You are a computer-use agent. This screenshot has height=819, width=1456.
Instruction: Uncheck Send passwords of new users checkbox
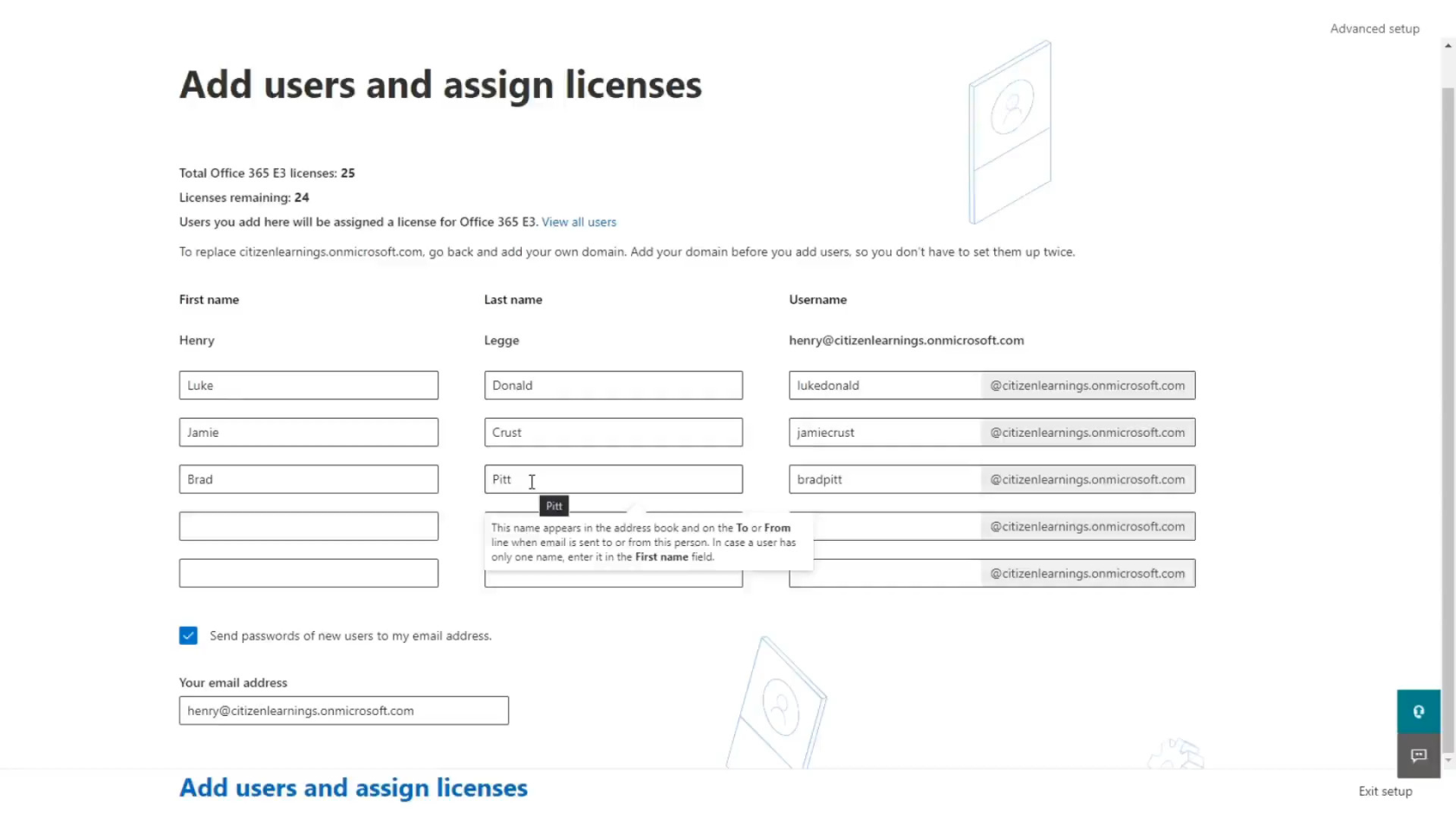point(188,635)
